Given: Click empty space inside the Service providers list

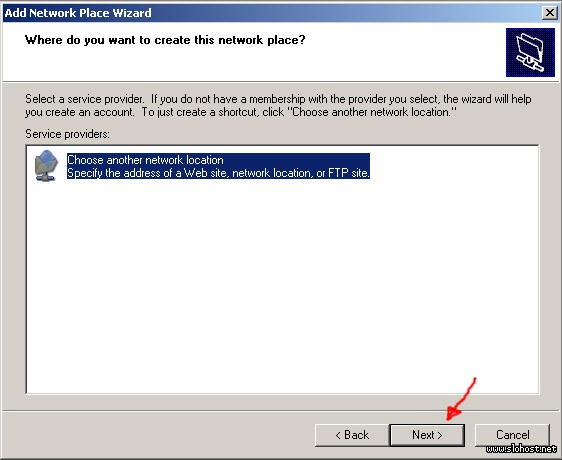Looking at the screenshot, I should [x=282, y=287].
